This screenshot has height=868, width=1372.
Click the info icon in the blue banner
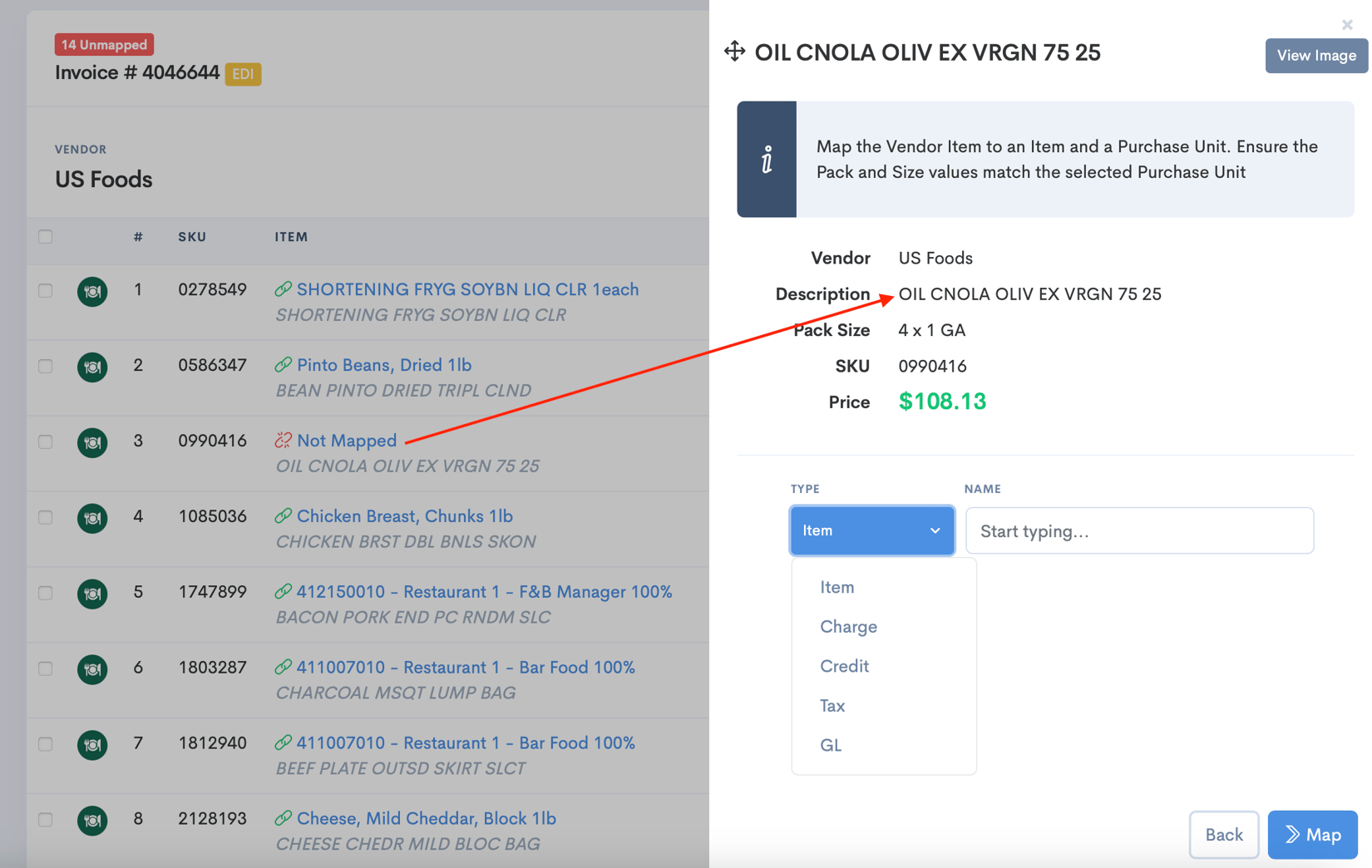click(767, 160)
